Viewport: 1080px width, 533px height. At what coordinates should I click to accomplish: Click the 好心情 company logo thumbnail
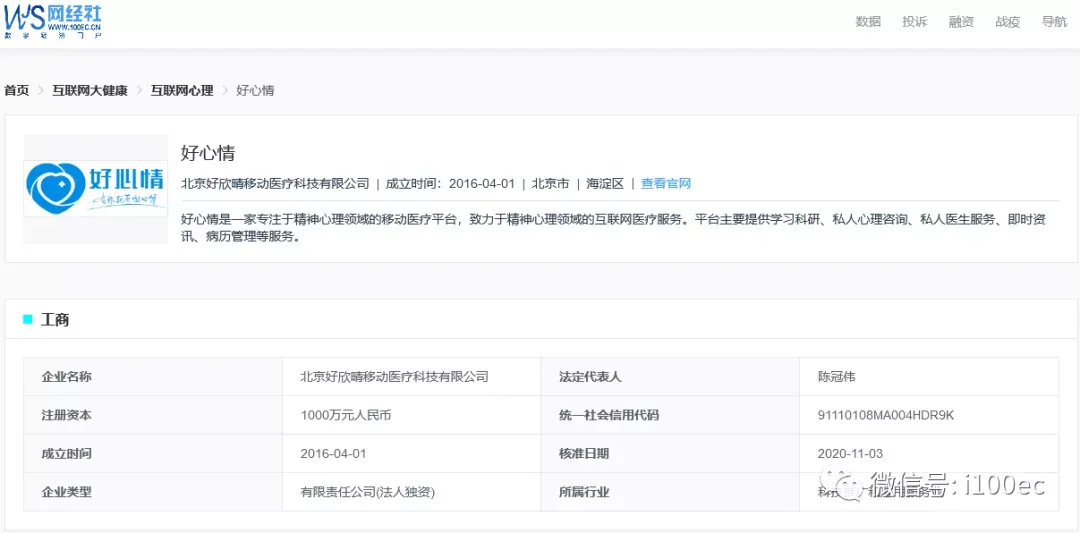(x=96, y=189)
